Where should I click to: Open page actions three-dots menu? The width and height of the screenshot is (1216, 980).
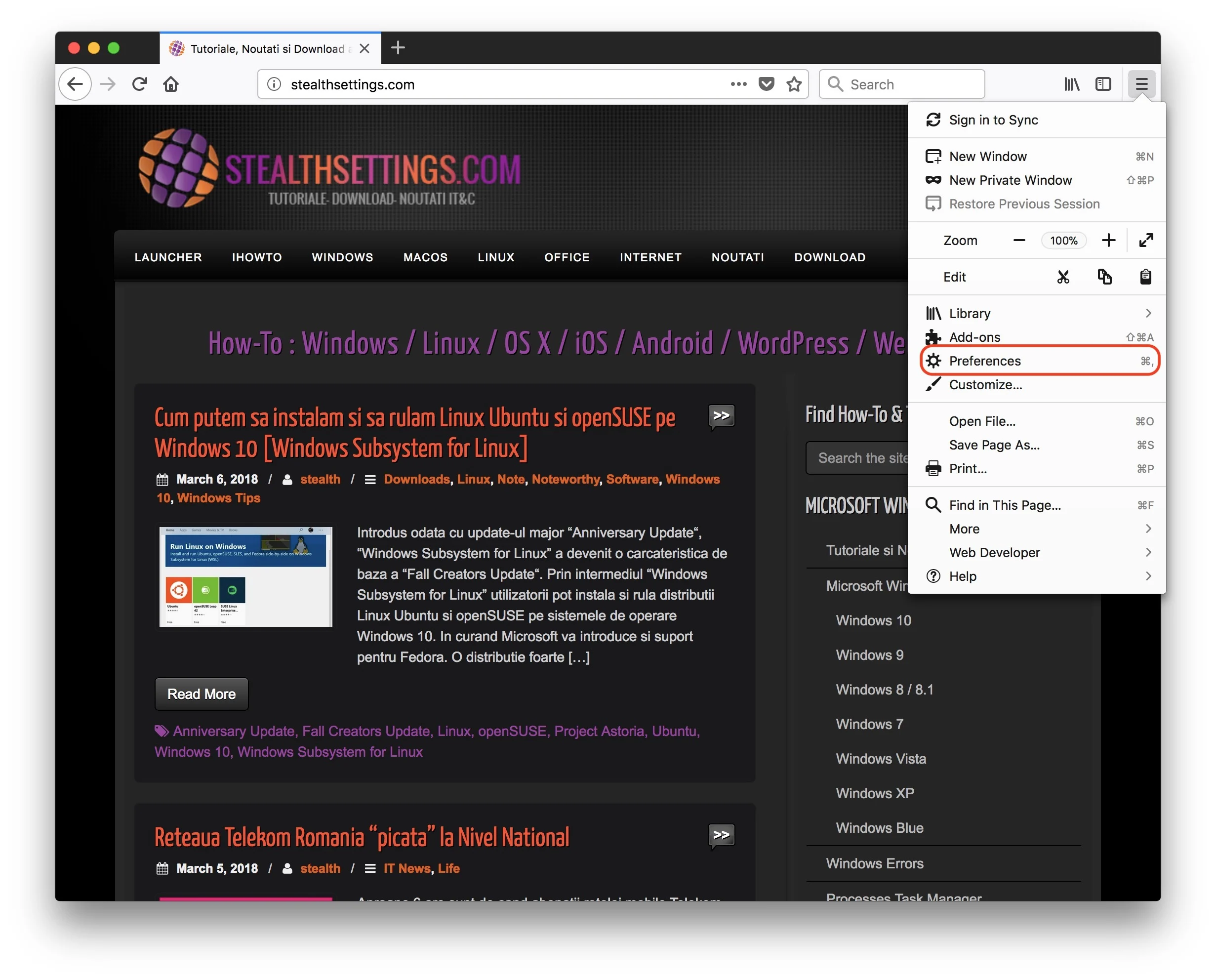pos(738,84)
